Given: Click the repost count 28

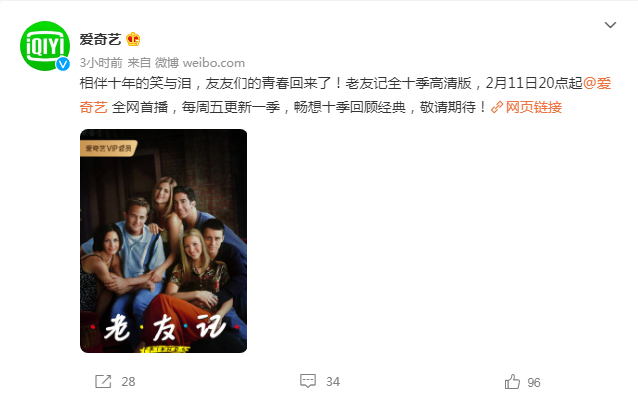Looking at the screenshot, I should pyautogui.click(x=128, y=382).
